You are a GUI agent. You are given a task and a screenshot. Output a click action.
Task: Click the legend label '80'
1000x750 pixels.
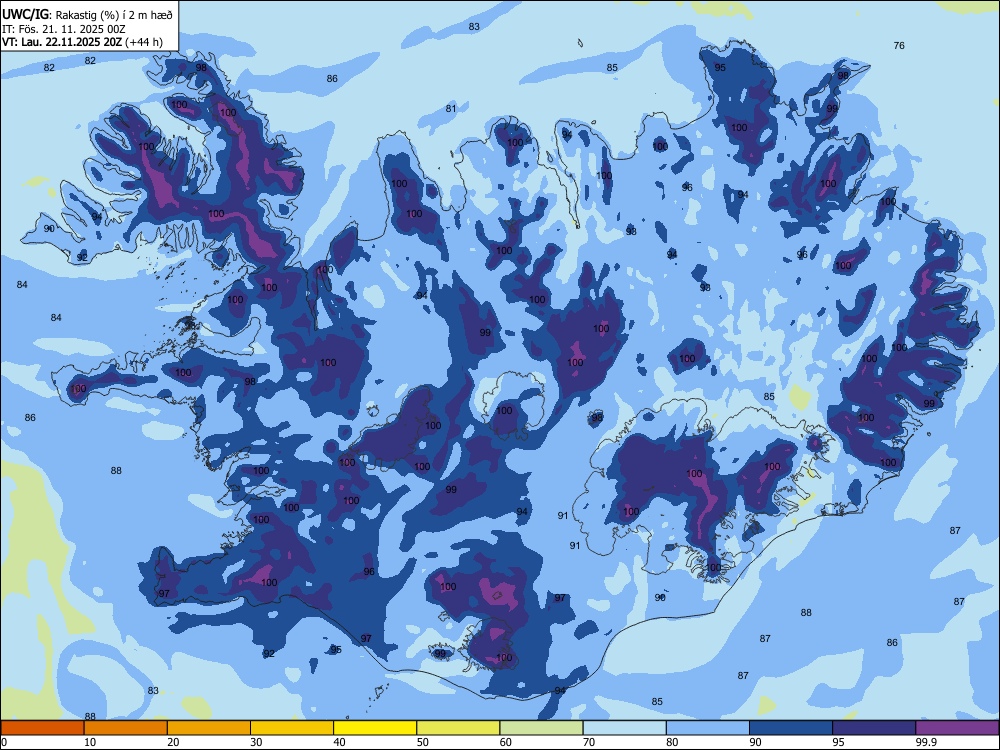(x=672, y=742)
